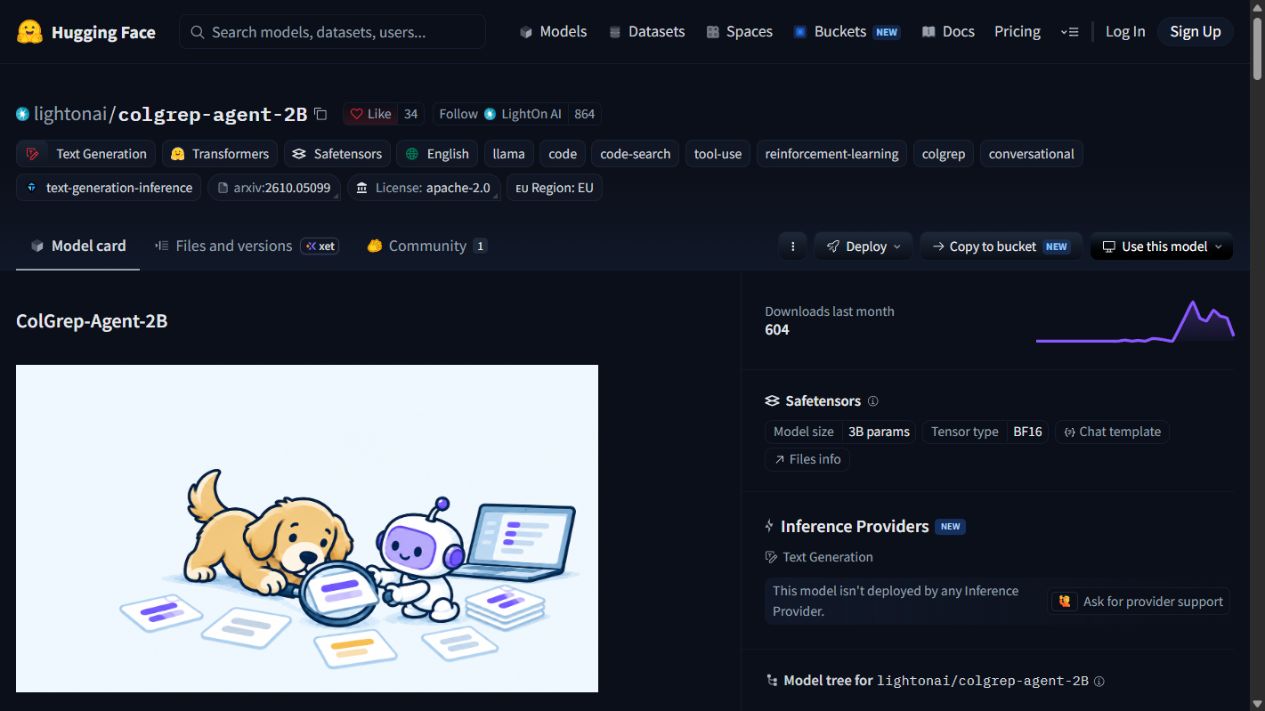Open the Files info link
Viewport: 1265px width, 711px height.
[807, 459]
